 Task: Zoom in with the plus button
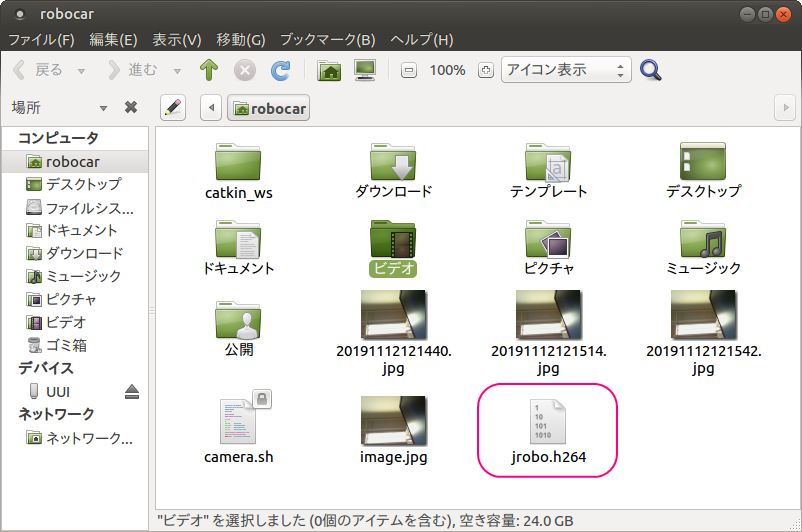click(x=485, y=70)
